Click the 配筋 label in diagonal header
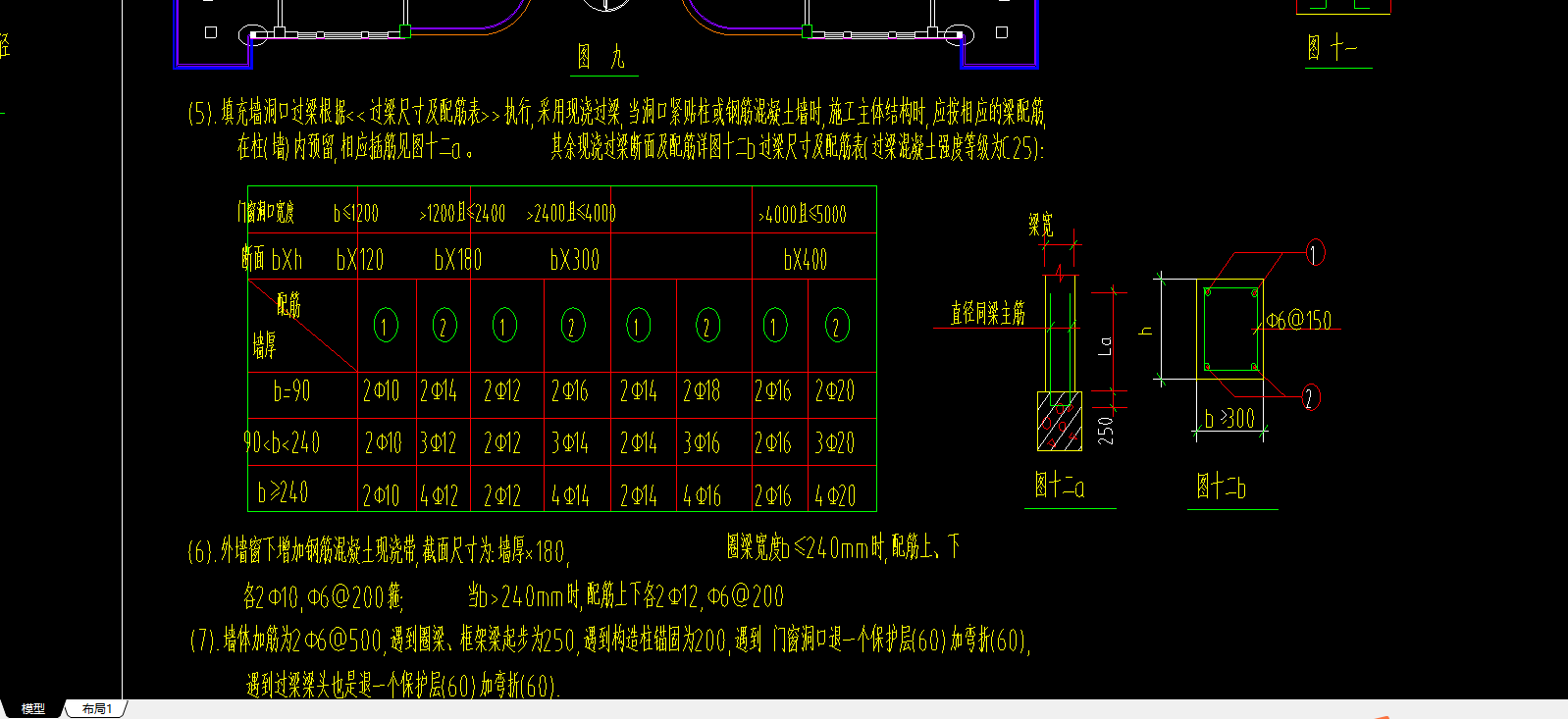The image size is (1568, 719). click(x=288, y=305)
